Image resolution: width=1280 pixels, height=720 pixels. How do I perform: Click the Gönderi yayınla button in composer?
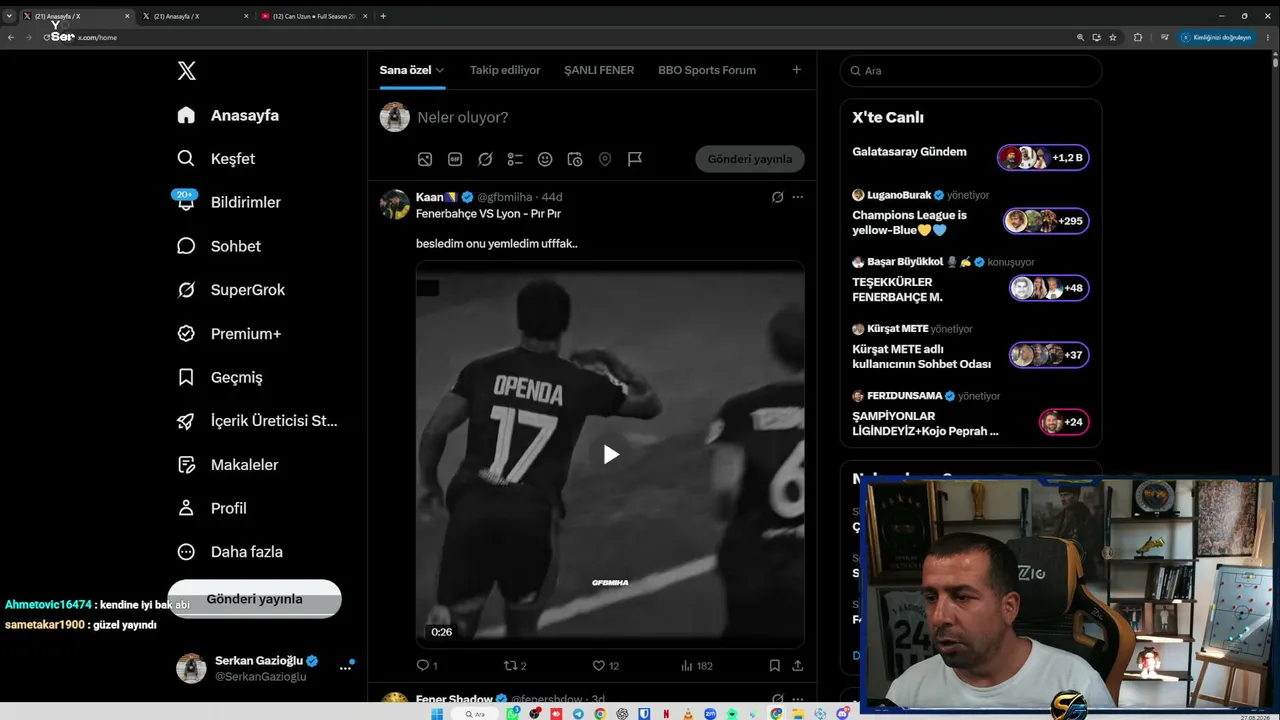pyautogui.click(x=750, y=159)
